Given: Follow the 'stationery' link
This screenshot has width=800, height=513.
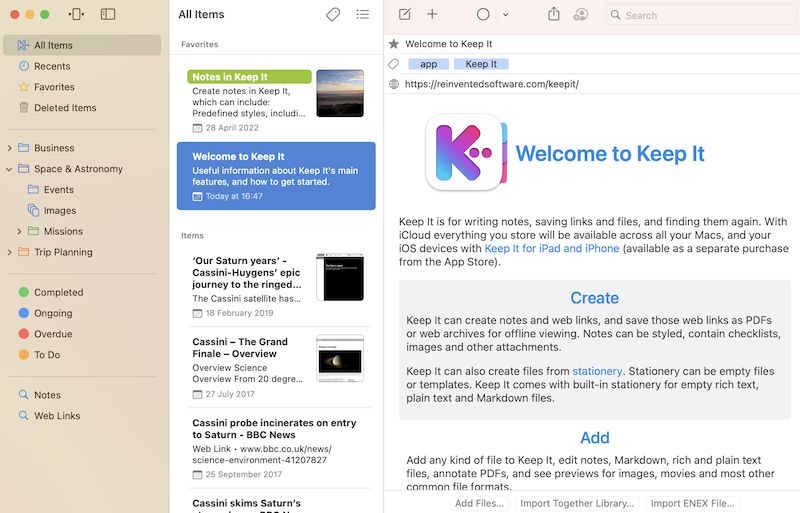Looking at the screenshot, I should coord(597,371).
